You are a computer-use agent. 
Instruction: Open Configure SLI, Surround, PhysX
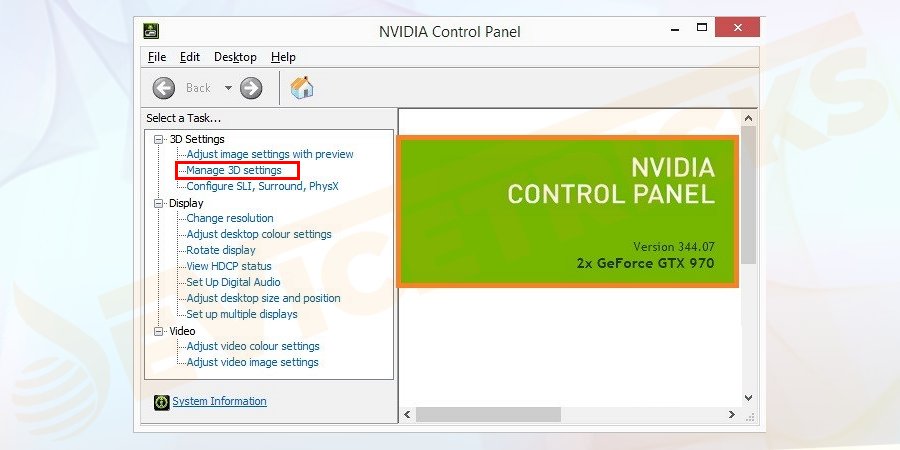click(262, 187)
